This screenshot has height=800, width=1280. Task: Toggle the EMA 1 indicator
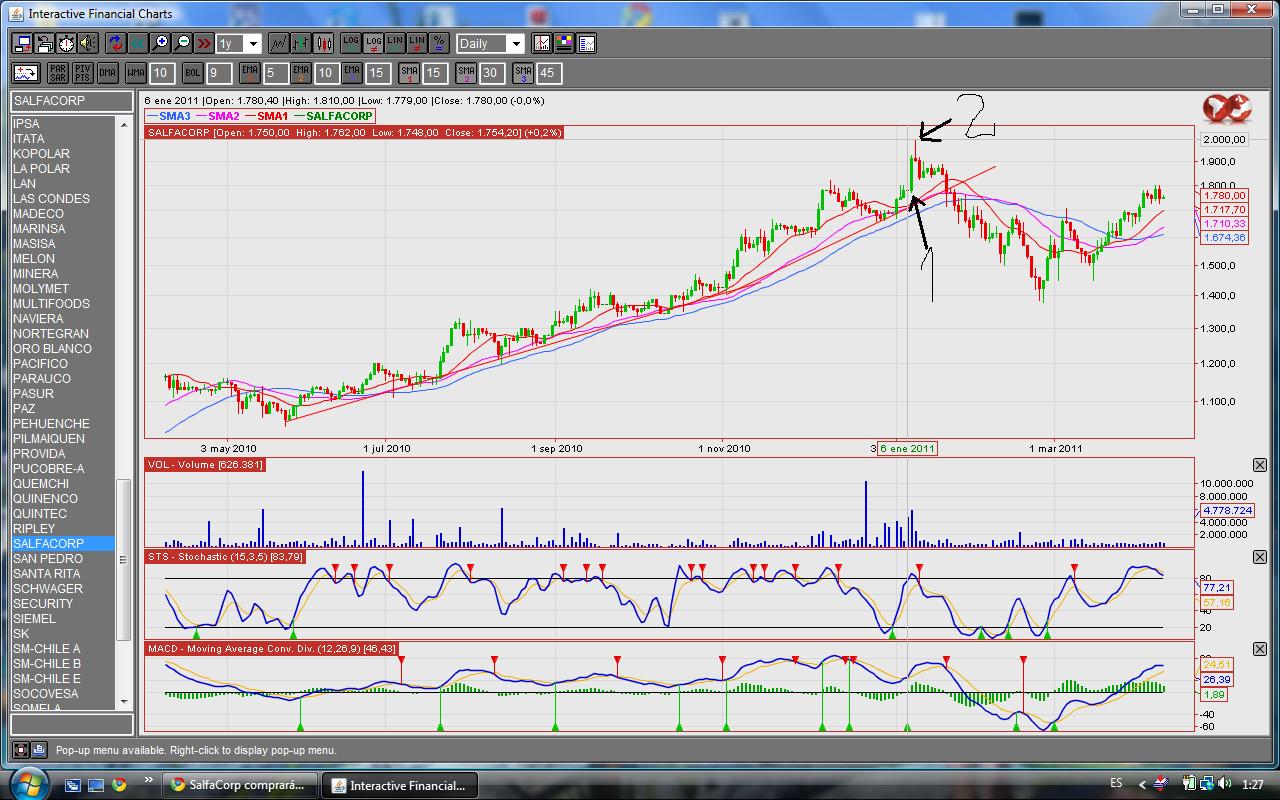click(250, 73)
